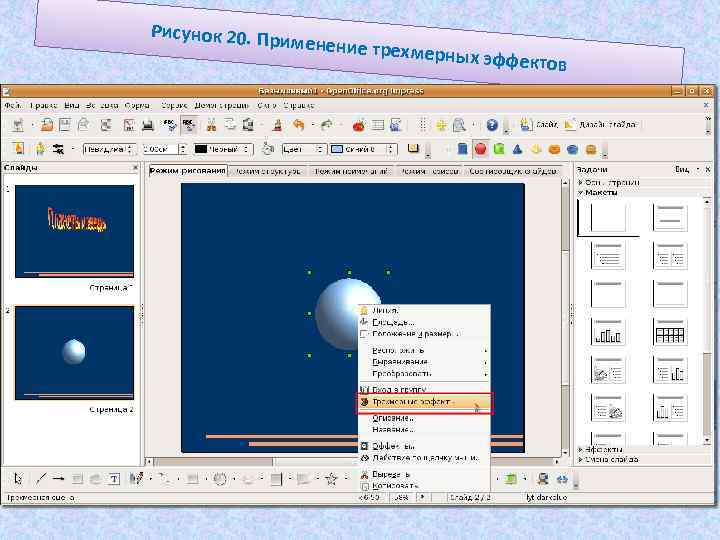Image resolution: width=720 pixels, height=540 pixels.
Task: Choose Положение и размер in context menu
Action: (425, 334)
